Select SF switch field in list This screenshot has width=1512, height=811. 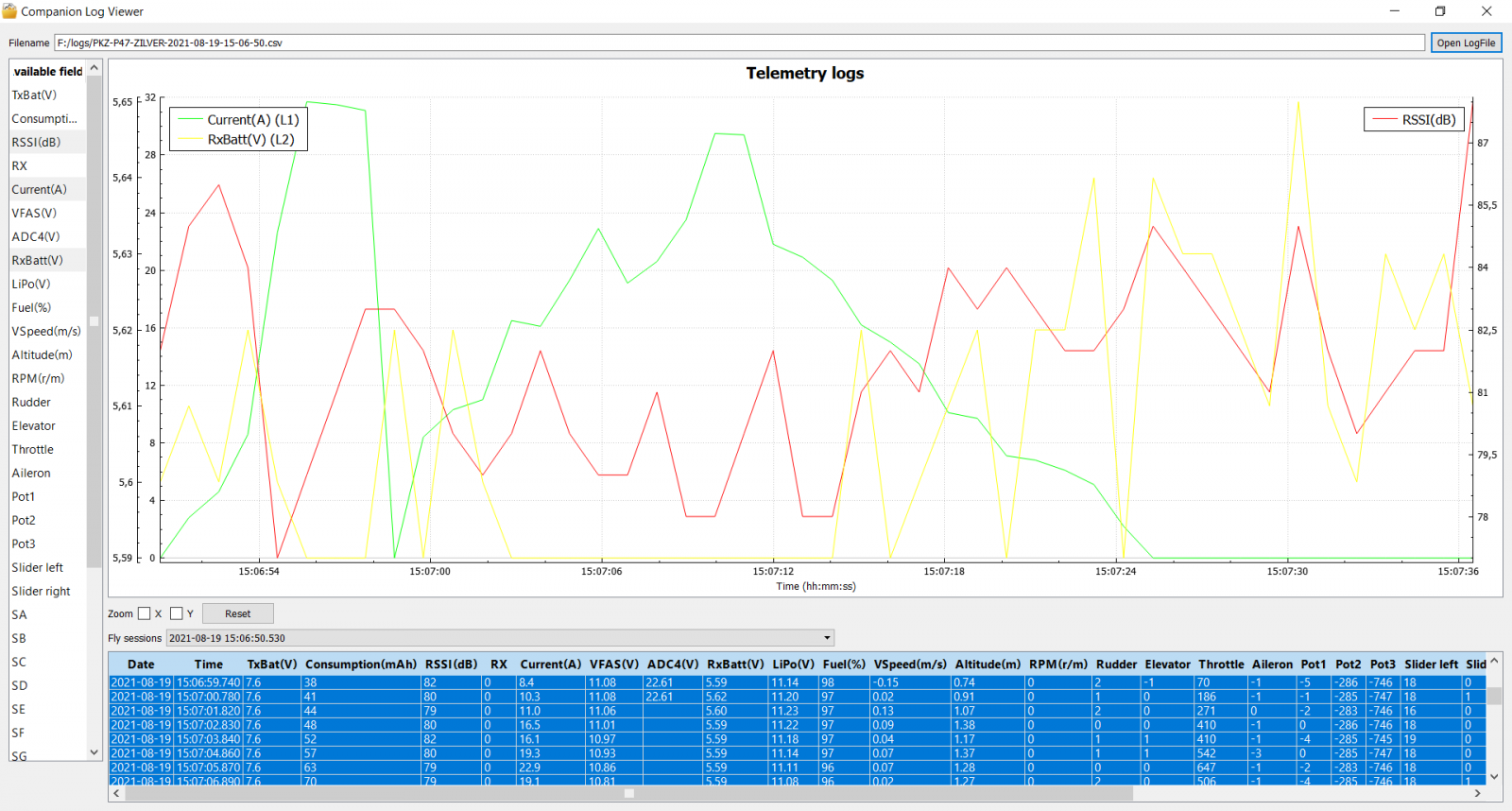coord(47,733)
